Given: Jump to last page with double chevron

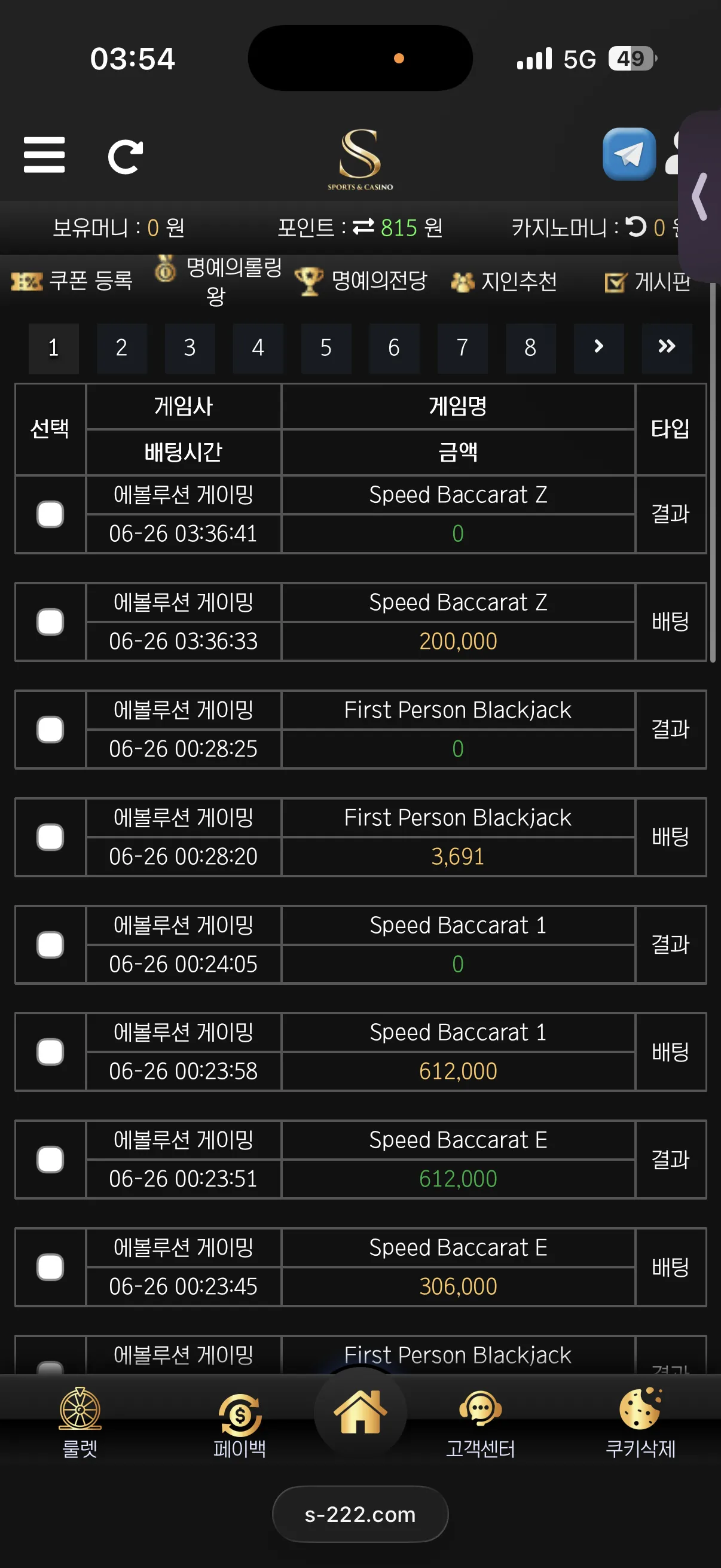Looking at the screenshot, I should [667, 347].
